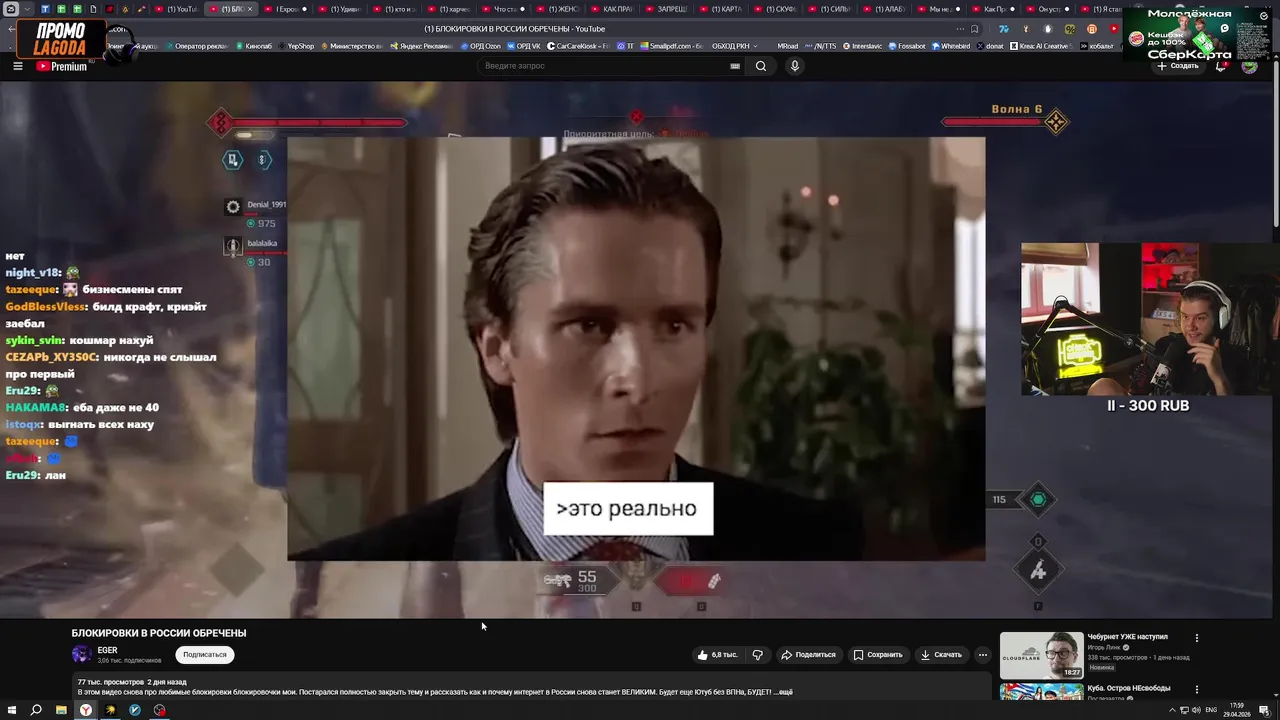Save video with Сохранить button
Image resolution: width=1280 pixels, height=720 pixels.
pos(878,655)
